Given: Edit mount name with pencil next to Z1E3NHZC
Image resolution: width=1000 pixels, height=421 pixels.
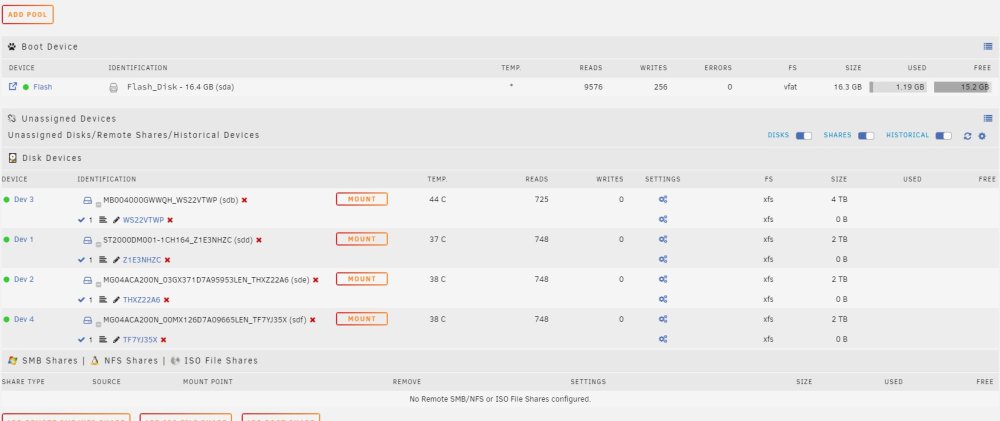Looking at the screenshot, I should click(x=116, y=260).
